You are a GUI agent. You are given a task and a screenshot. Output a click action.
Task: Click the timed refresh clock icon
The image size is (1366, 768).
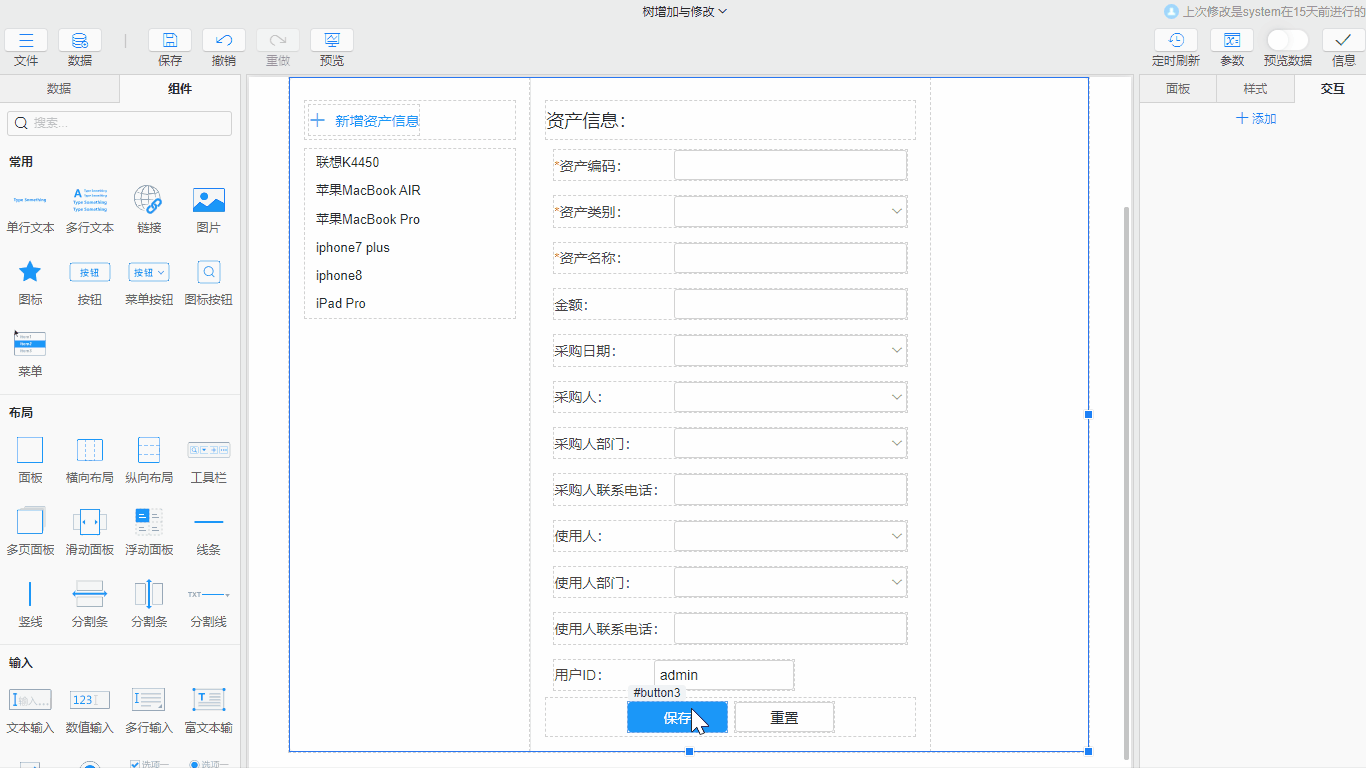point(1176,41)
